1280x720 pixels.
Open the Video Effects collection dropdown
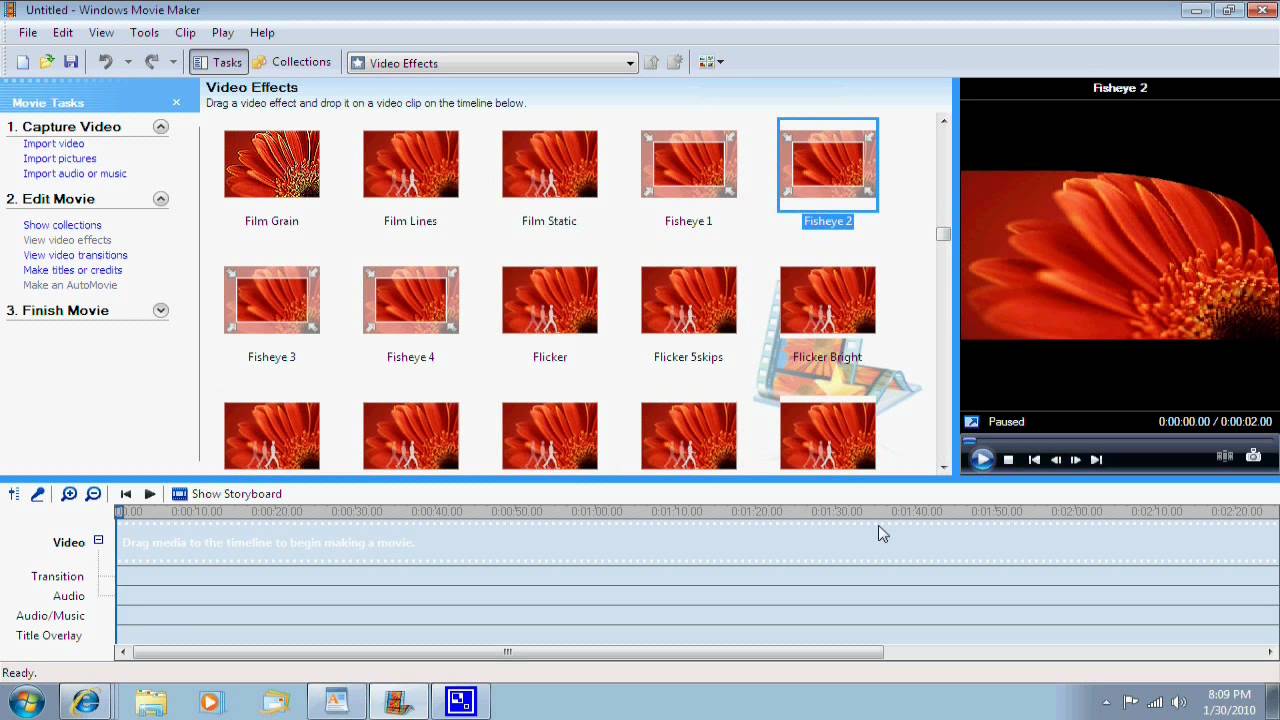pyautogui.click(x=492, y=63)
